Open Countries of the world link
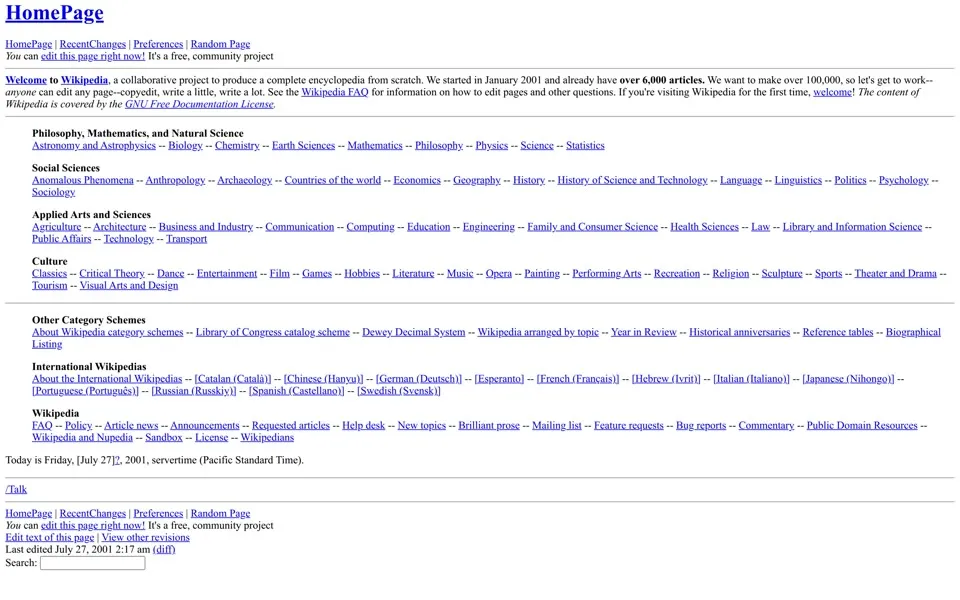 point(332,180)
